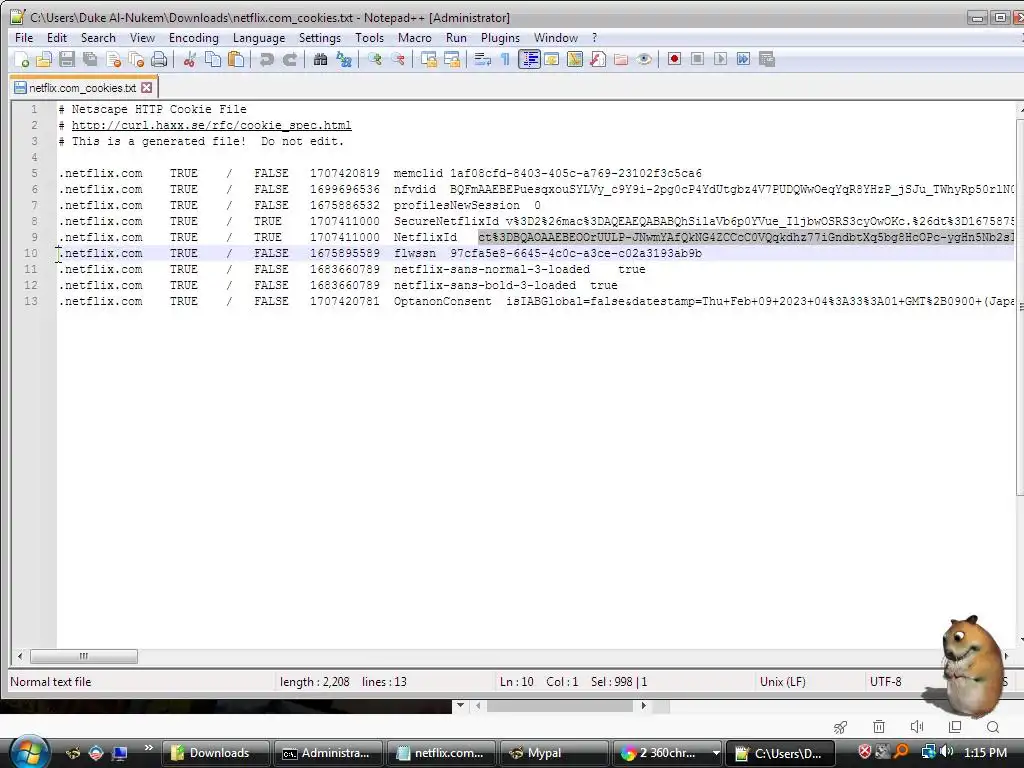Click the Replace toolbar icon
Screen dimensions: 1024x768
pos(344,59)
